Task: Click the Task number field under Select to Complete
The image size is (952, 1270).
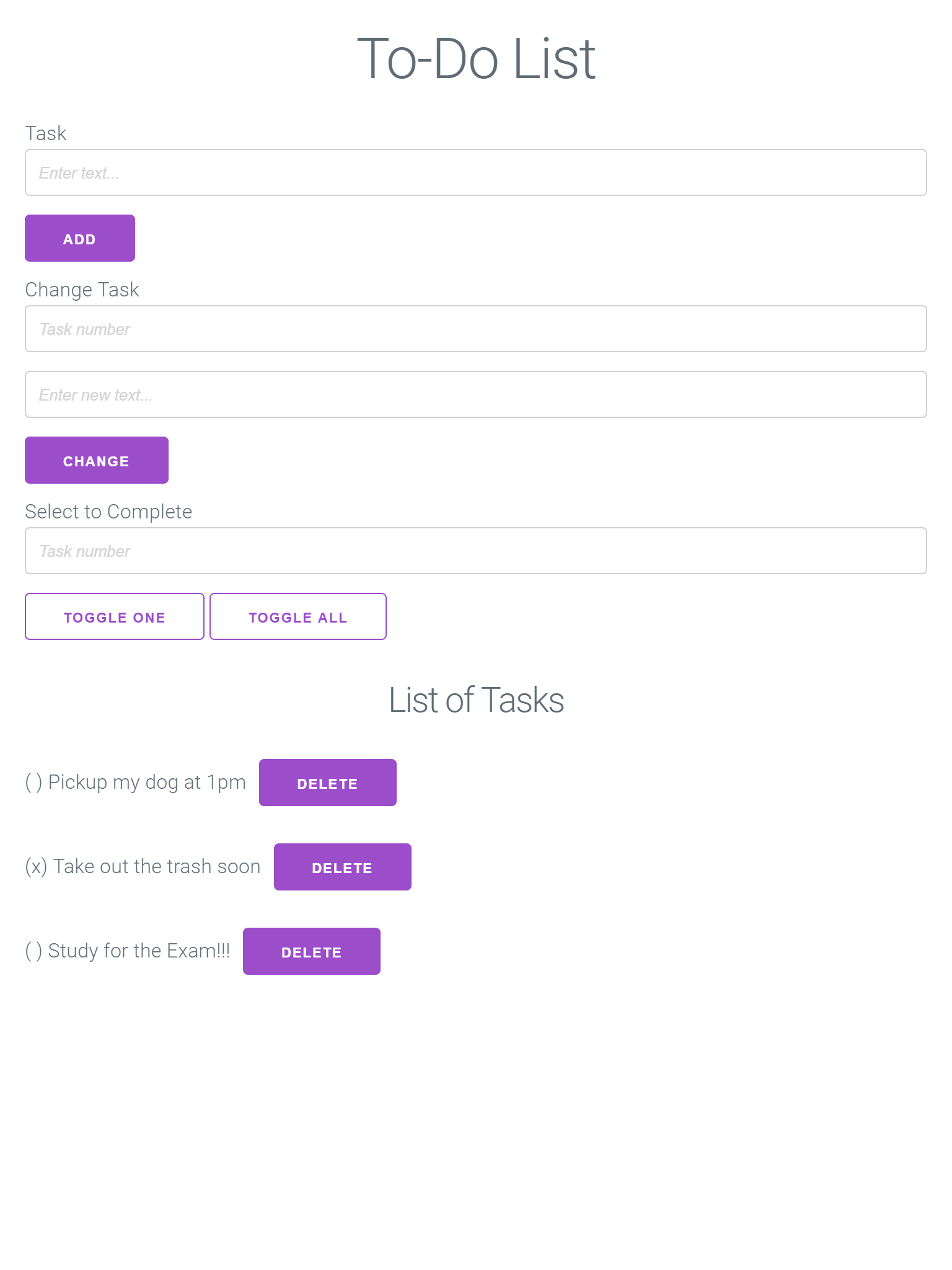Action: pos(475,551)
